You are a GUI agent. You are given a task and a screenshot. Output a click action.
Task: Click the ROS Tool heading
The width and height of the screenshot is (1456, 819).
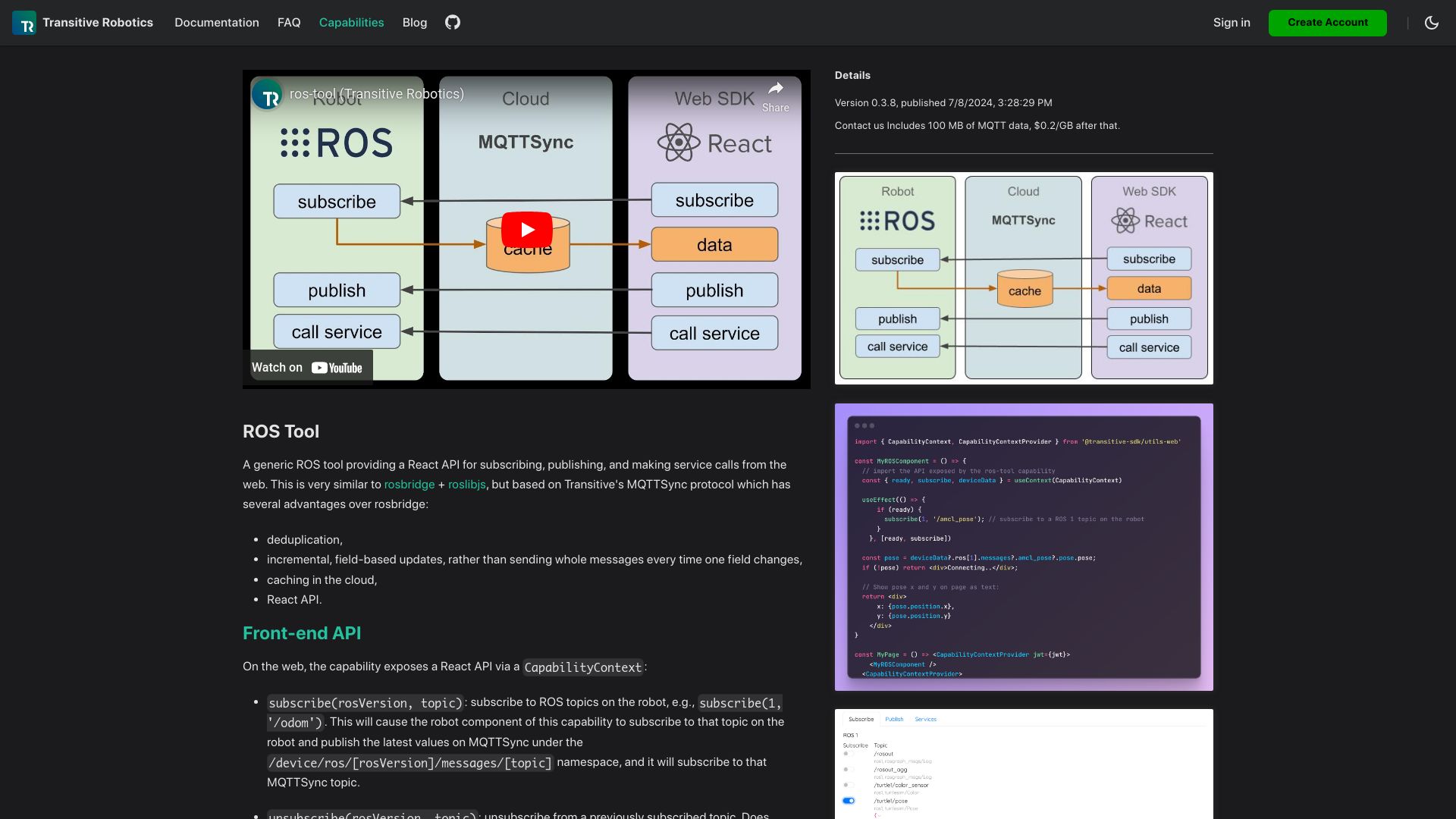click(281, 431)
